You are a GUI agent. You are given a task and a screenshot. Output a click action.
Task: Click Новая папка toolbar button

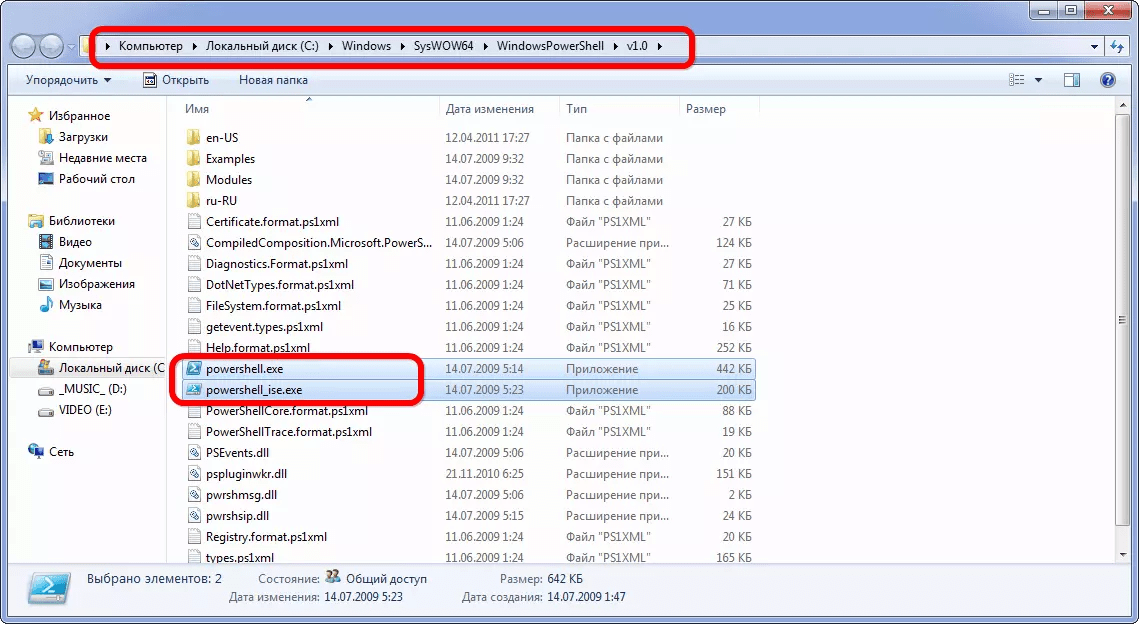pyautogui.click(x=273, y=80)
